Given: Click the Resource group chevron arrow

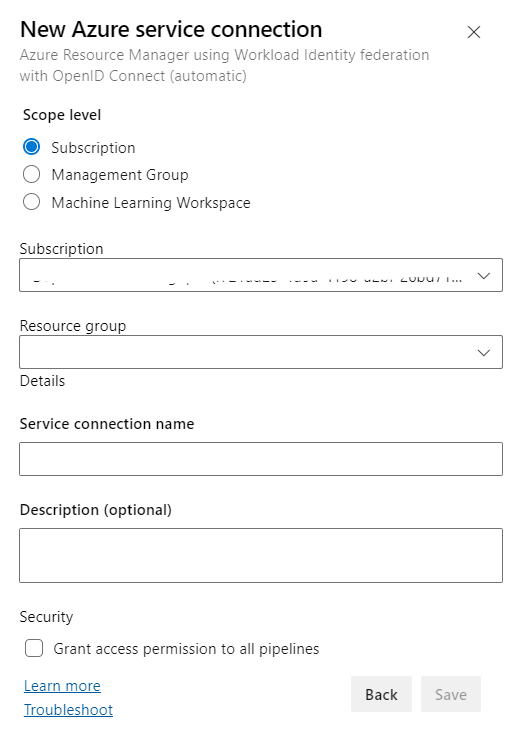Looking at the screenshot, I should [x=484, y=353].
